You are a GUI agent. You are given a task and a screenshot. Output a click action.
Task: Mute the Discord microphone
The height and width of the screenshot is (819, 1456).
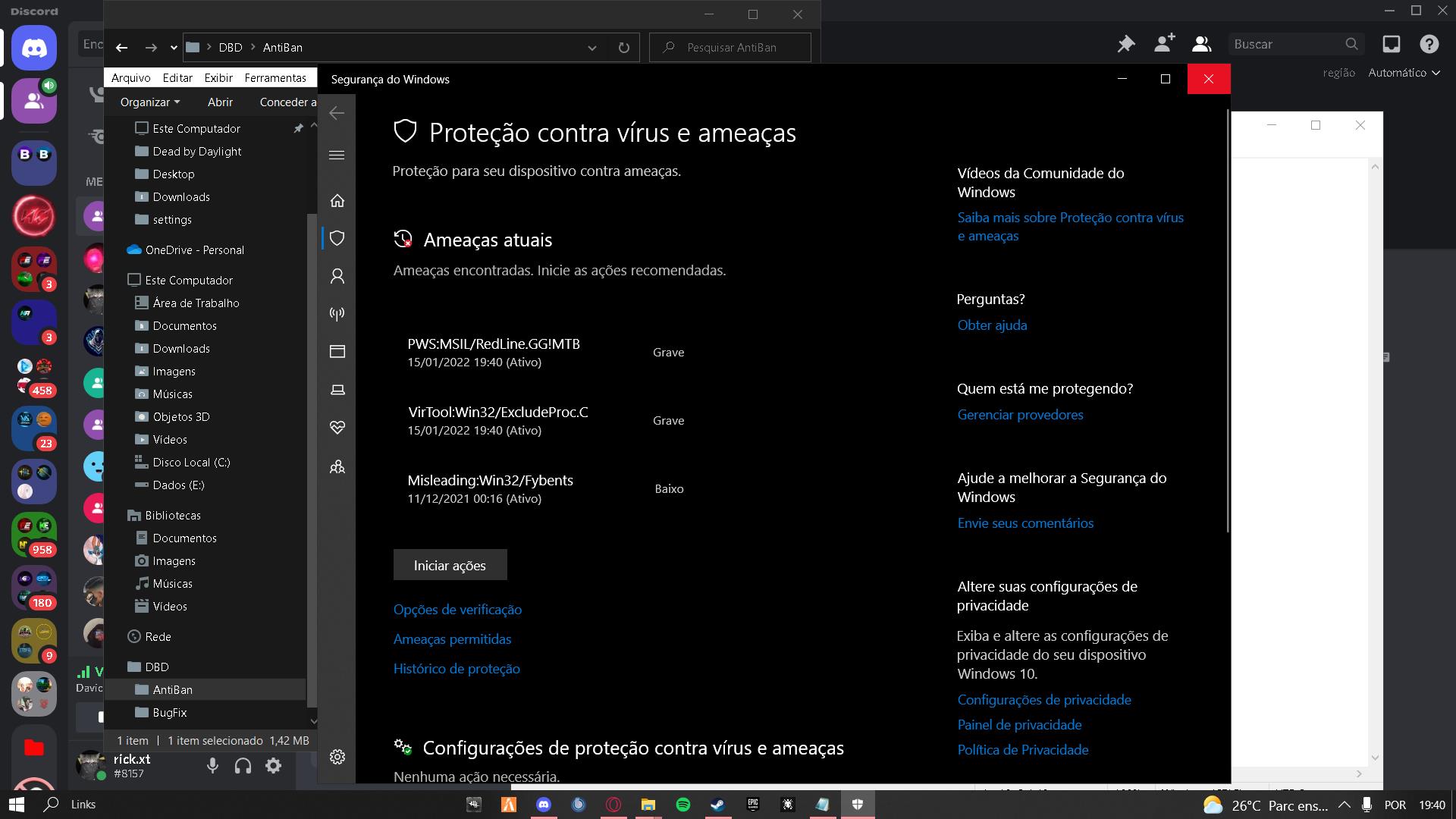(x=213, y=766)
